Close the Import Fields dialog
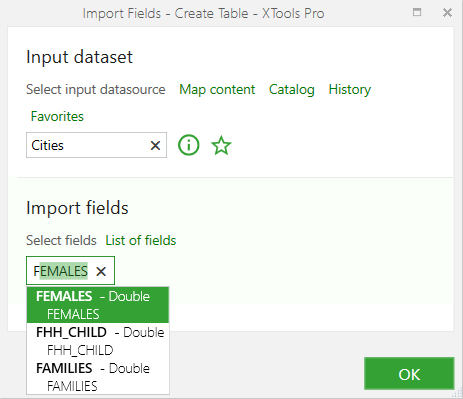Image resolution: width=463 pixels, height=399 pixels. click(447, 13)
